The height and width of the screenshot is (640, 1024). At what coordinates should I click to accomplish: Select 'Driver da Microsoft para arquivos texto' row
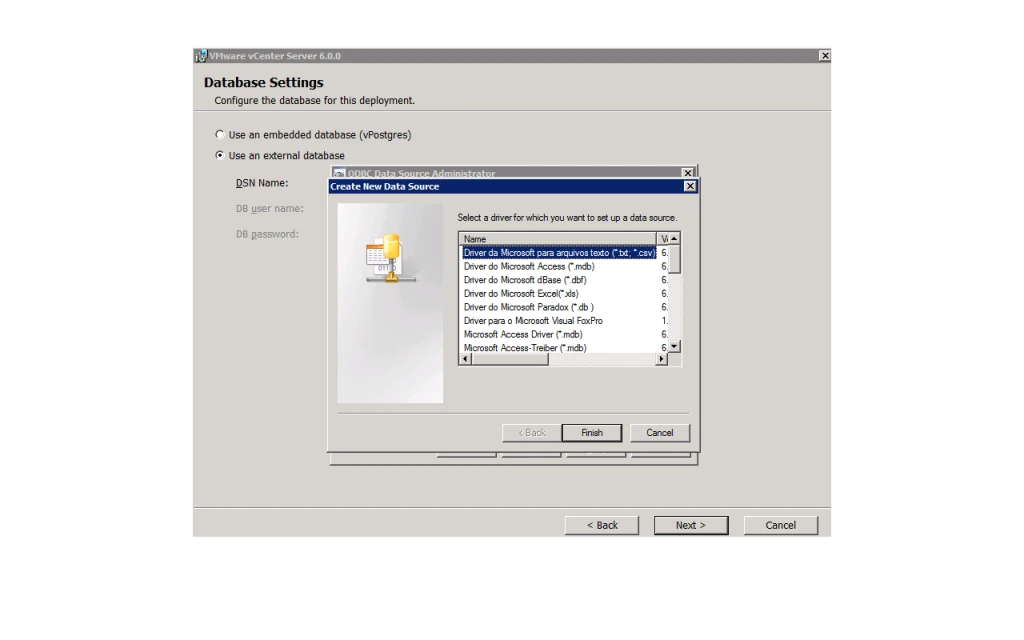(x=558, y=253)
